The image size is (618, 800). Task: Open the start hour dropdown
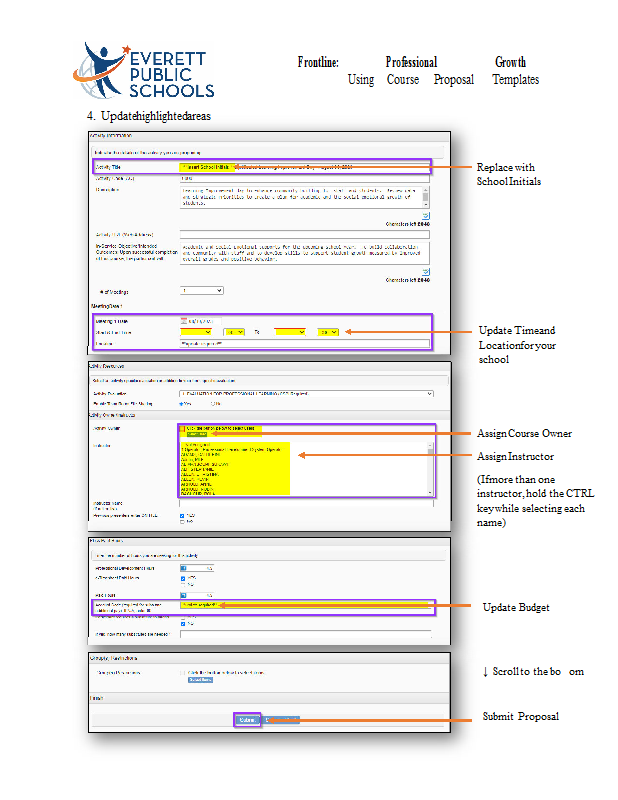click(196, 332)
